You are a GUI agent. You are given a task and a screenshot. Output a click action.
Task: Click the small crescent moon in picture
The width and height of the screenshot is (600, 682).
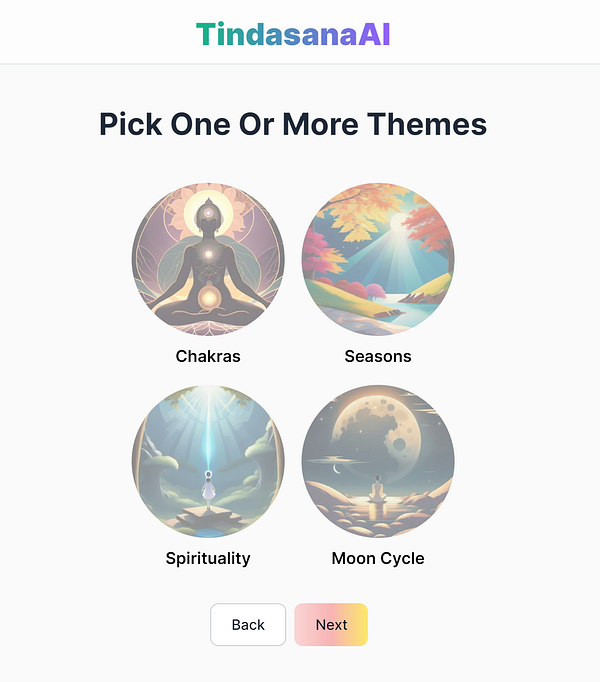click(336, 469)
